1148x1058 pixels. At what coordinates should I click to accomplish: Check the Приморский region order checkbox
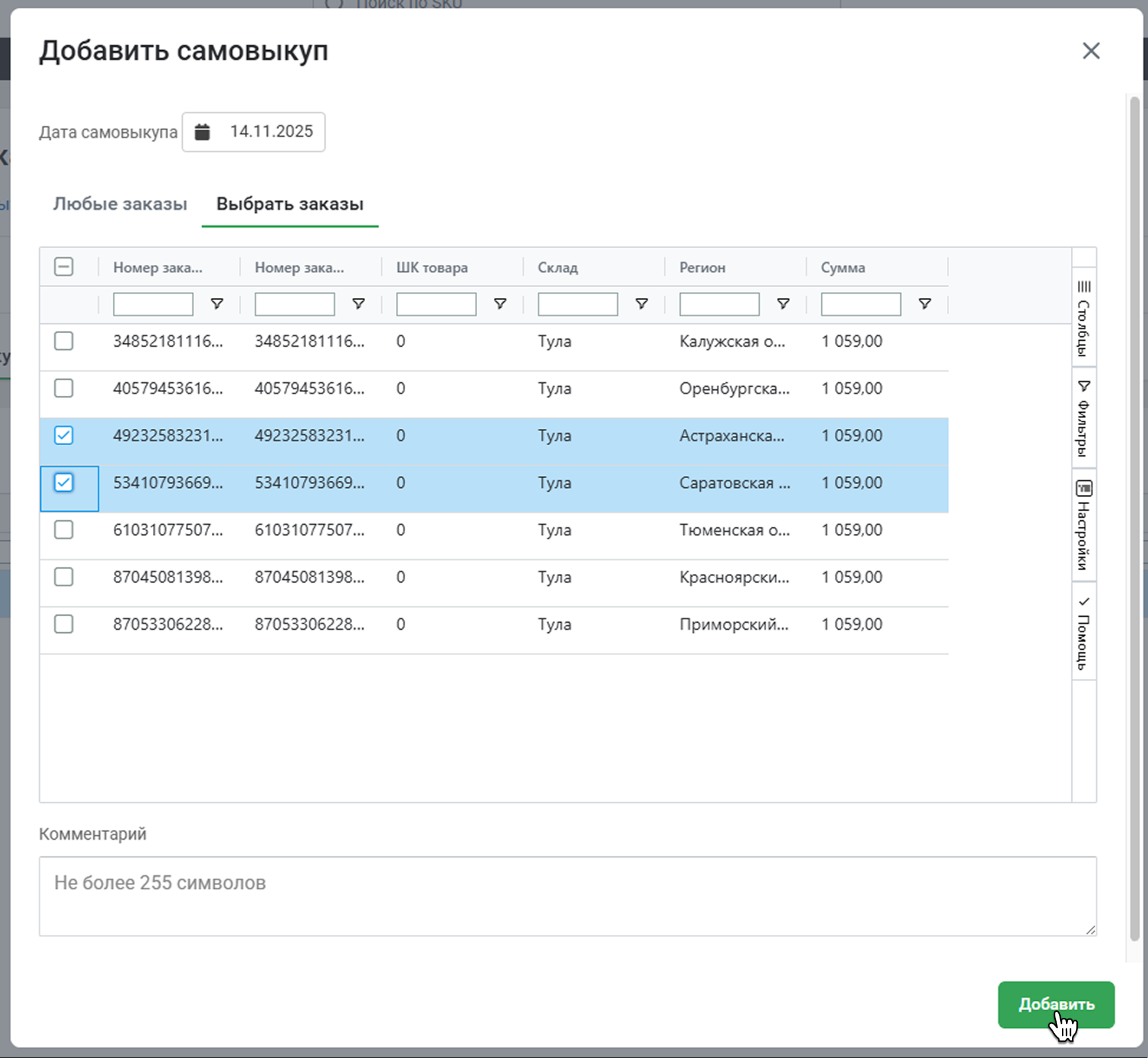tap(64, 624)
